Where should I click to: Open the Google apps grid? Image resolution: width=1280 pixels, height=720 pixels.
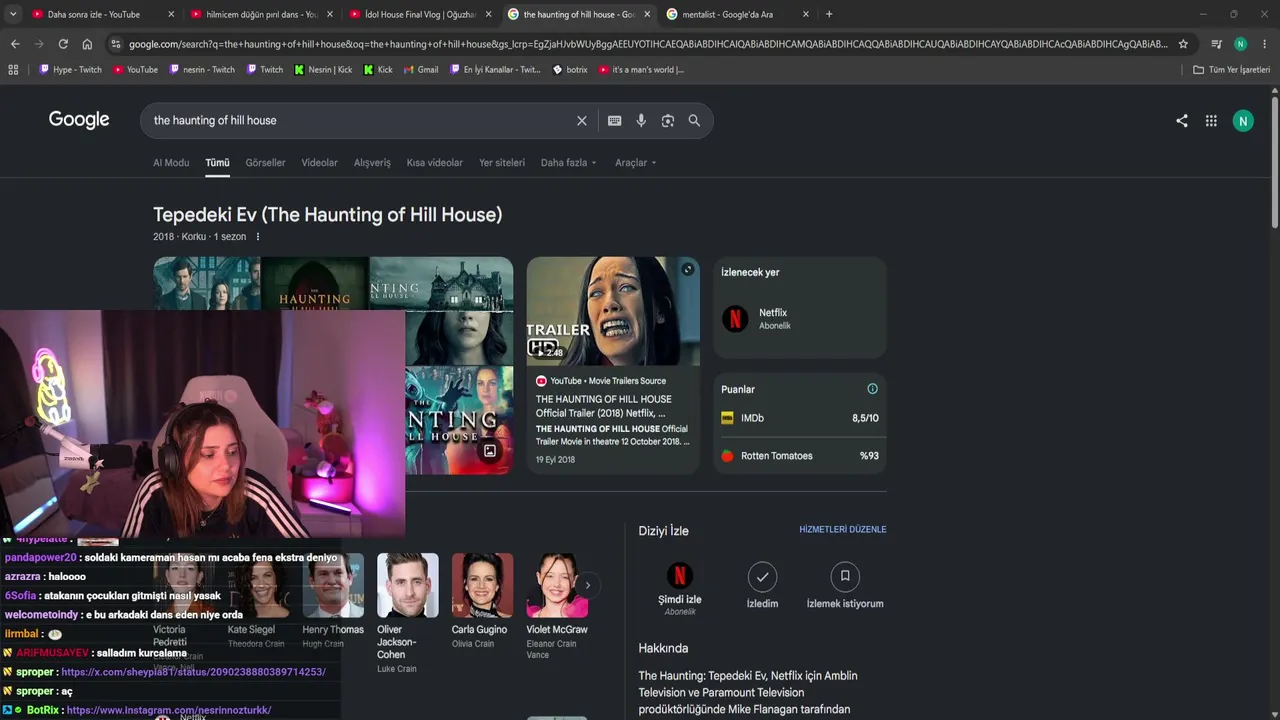1211,121
